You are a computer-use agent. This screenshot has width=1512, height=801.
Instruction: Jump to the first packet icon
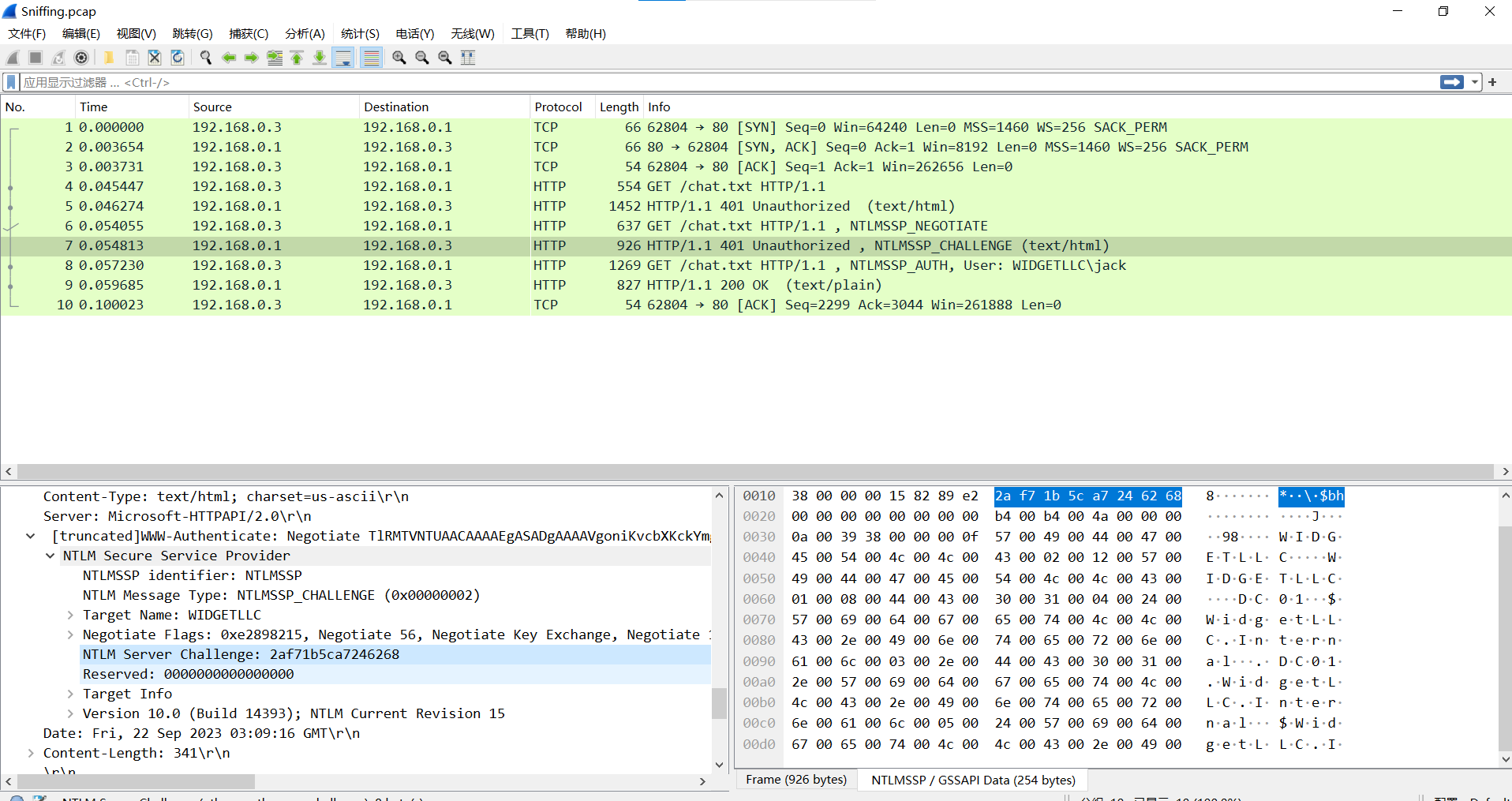[297, 58]
